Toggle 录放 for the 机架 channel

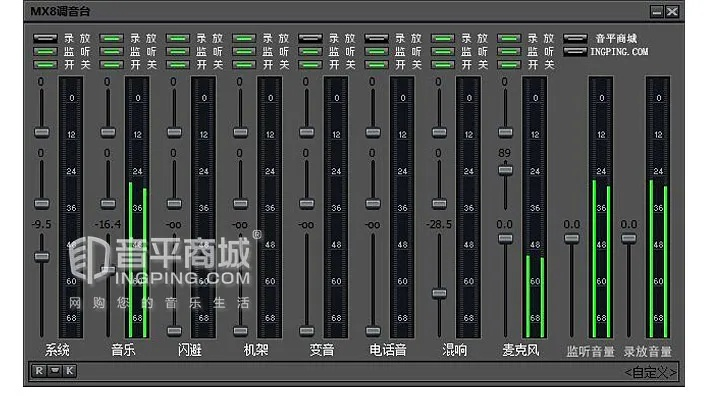click(244, 38)
